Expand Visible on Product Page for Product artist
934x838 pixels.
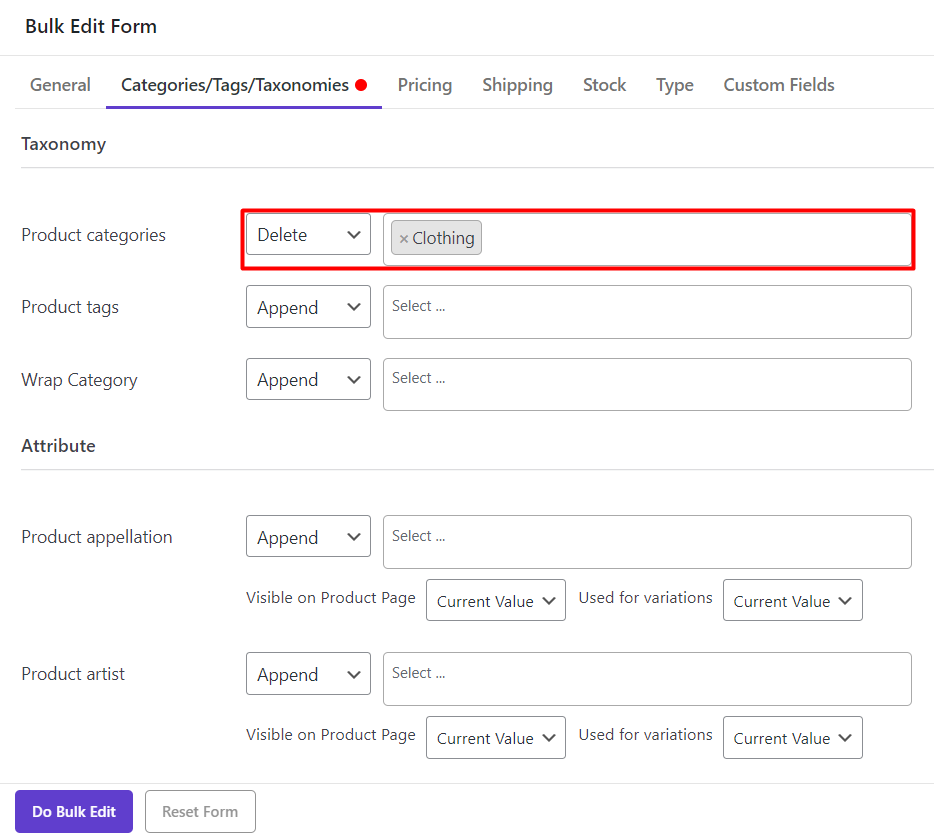[495, 738]
